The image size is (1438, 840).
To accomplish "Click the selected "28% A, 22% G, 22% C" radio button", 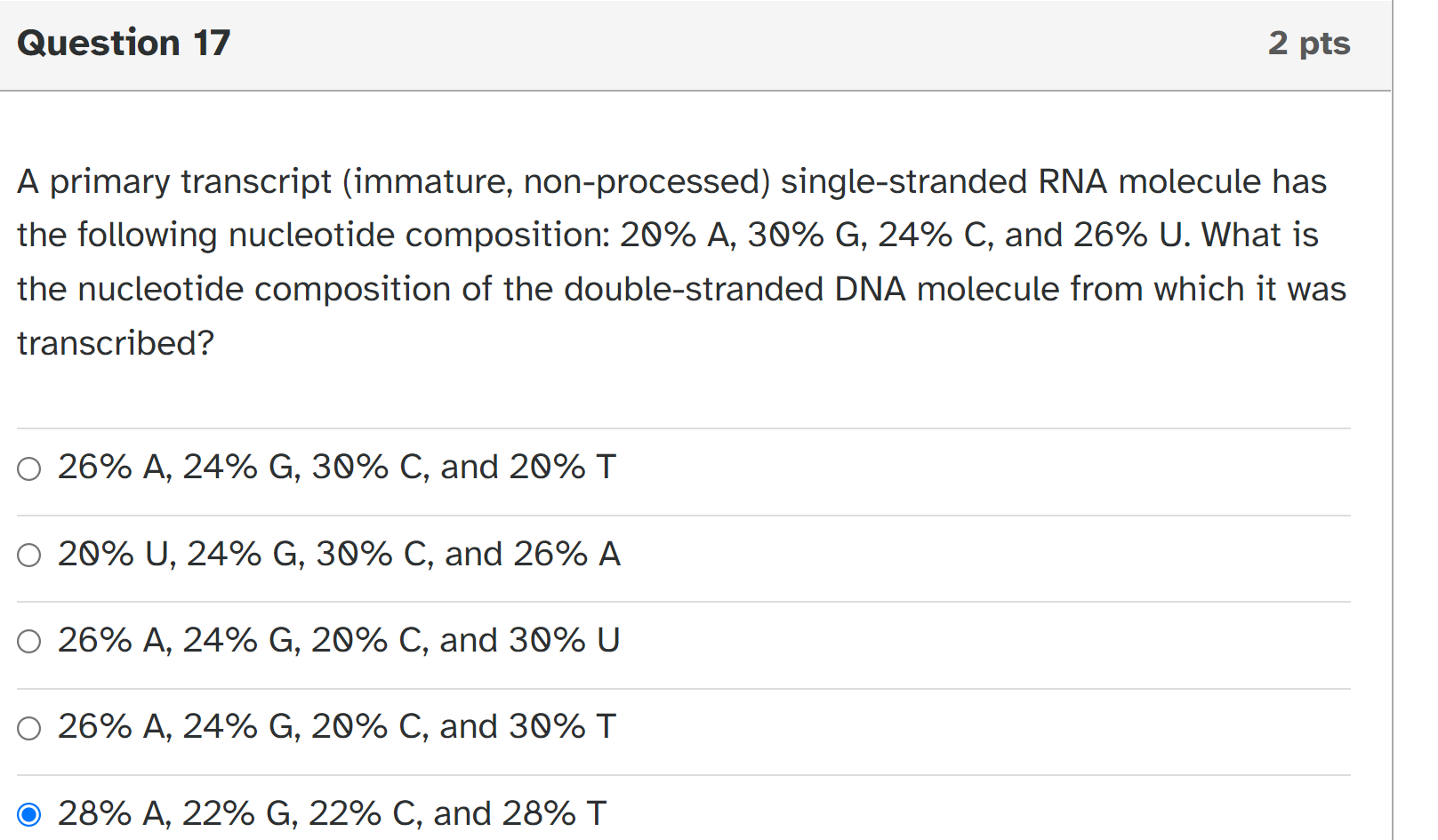I will coord(28,811).
